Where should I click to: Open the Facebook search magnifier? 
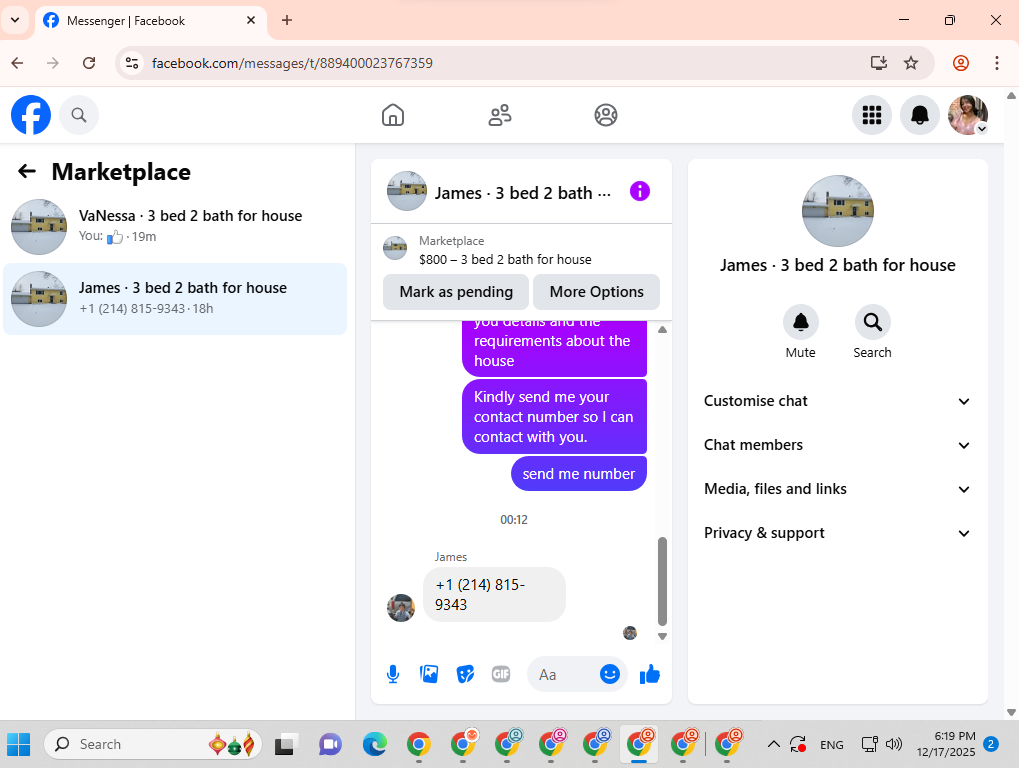coord(79,115)
